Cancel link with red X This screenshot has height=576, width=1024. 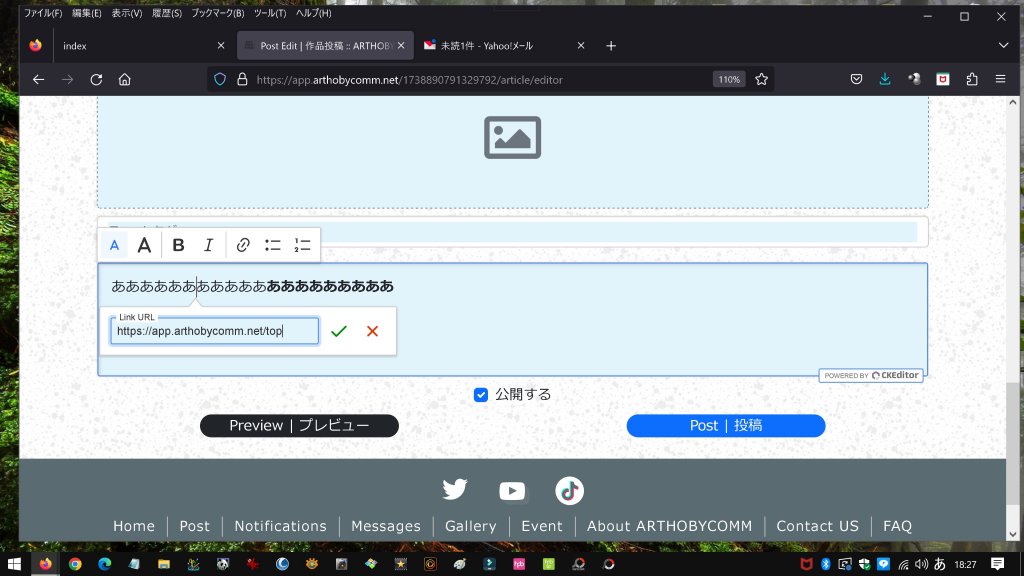click(x=372, y=331)
